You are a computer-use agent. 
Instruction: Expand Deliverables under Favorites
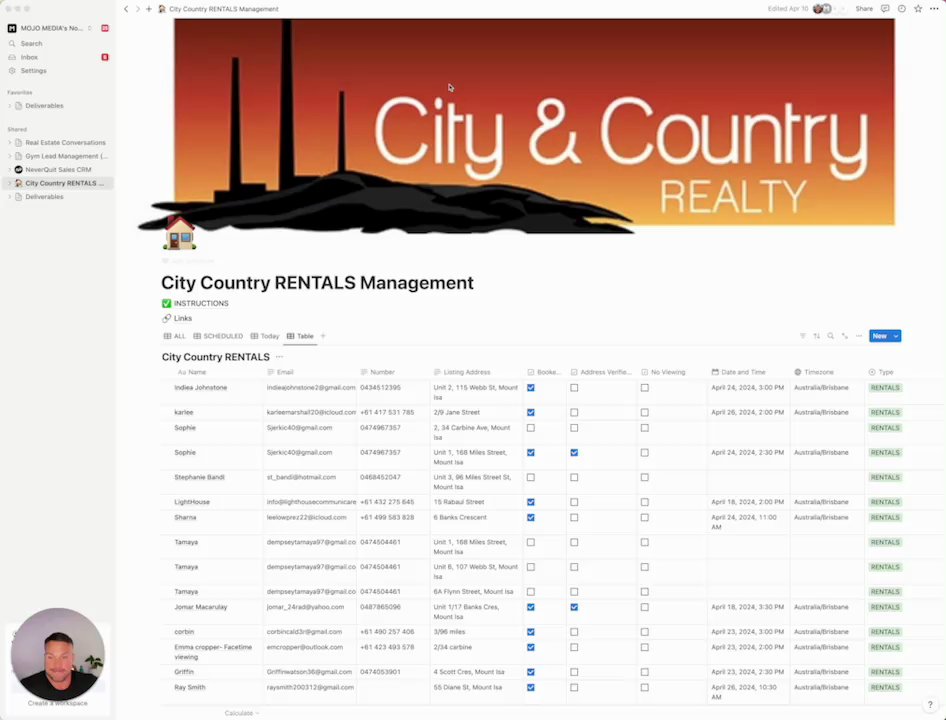click(x=10, y=106)
